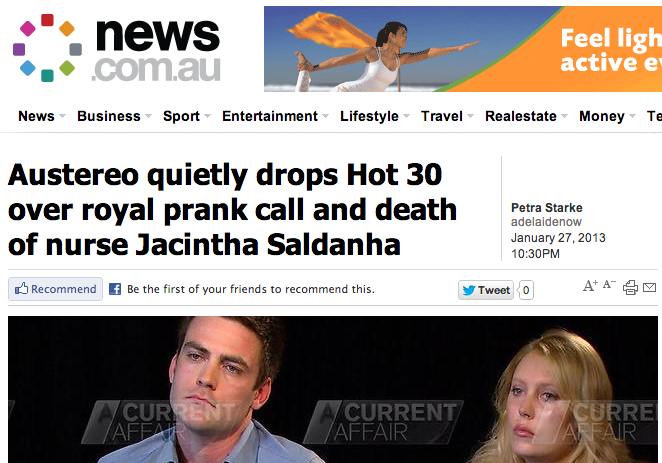
Task: Click the orange yoga banner advertisement
Action: pyautogui.click(x=463, y=49)
